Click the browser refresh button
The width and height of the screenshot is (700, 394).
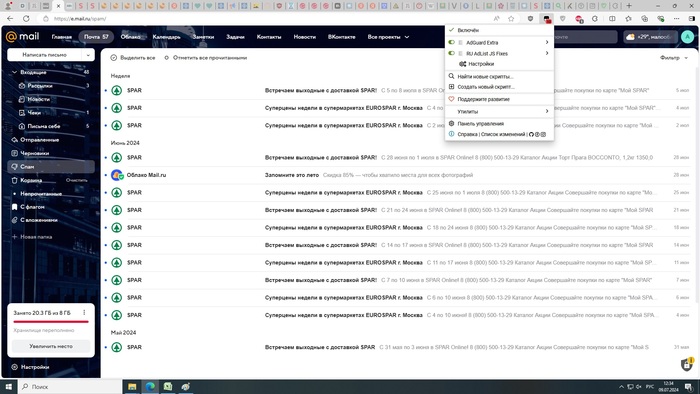click(x=26, y=19)
